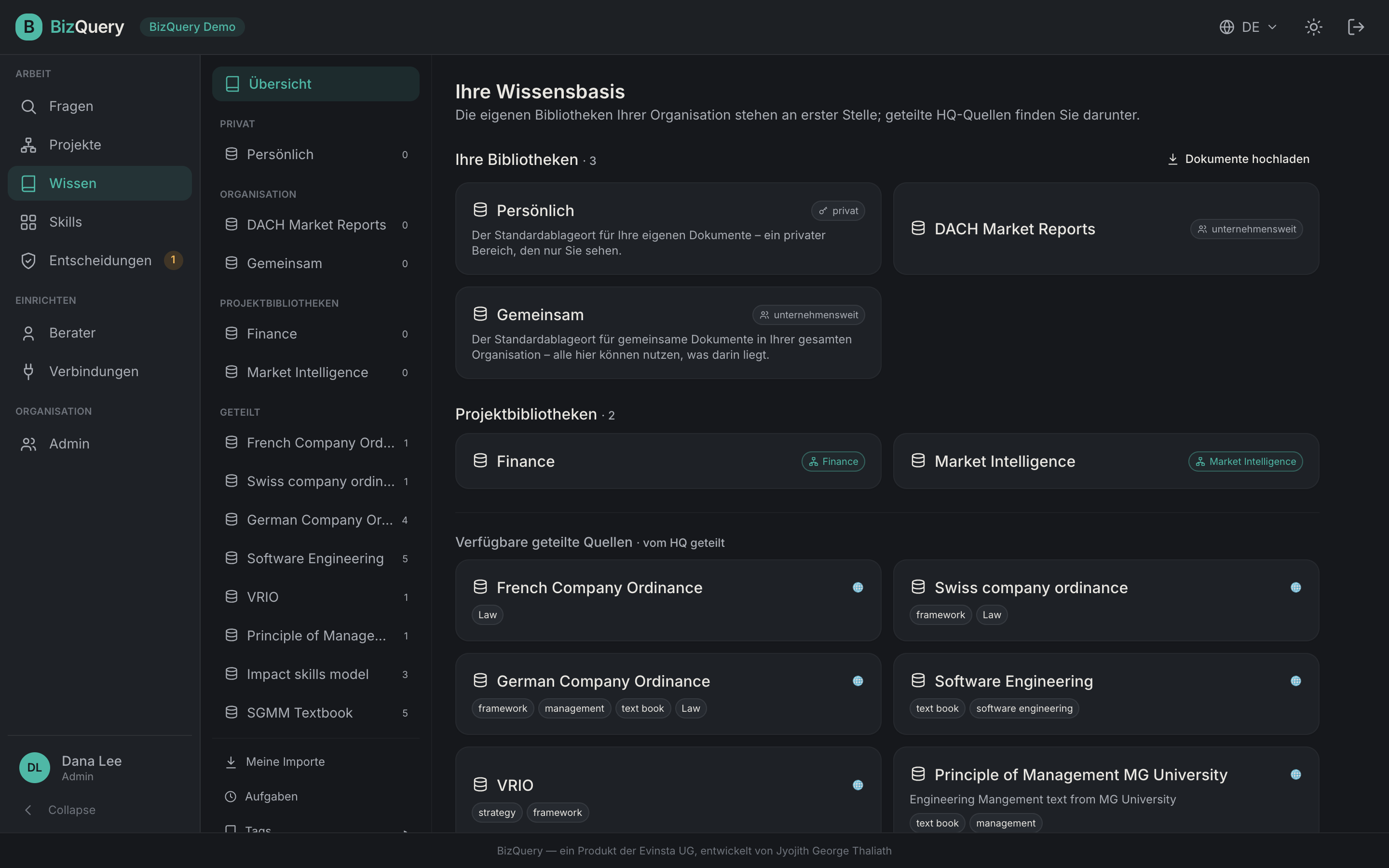Toggle the light/dark theme sun icon

click(1313, 27)
